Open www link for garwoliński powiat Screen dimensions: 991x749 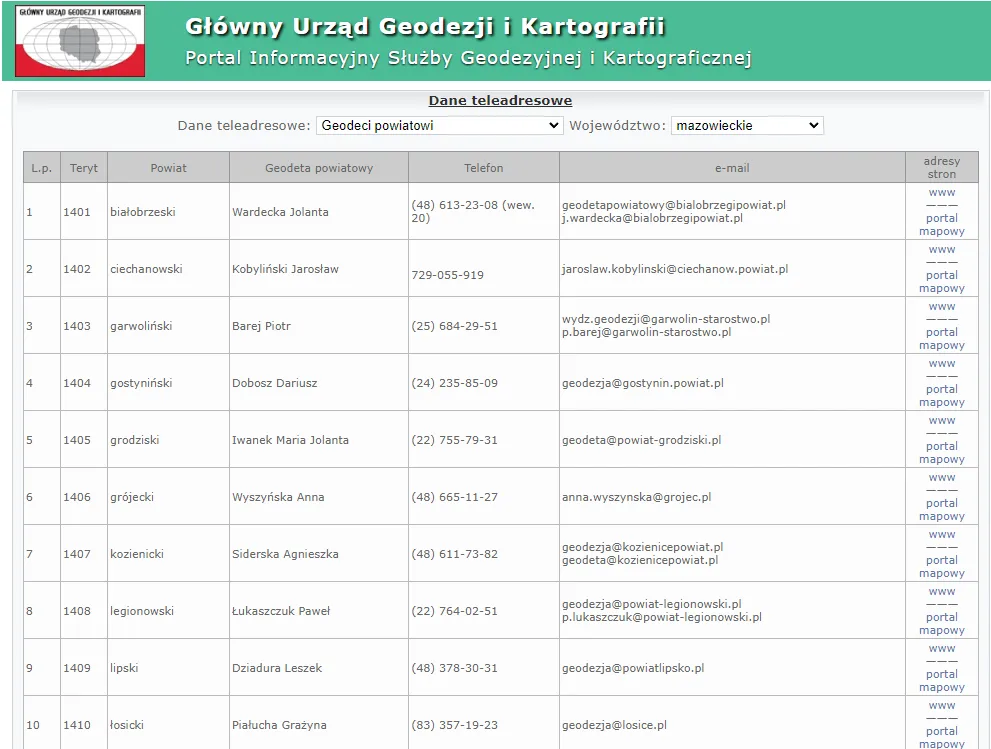tap(942, 306)
